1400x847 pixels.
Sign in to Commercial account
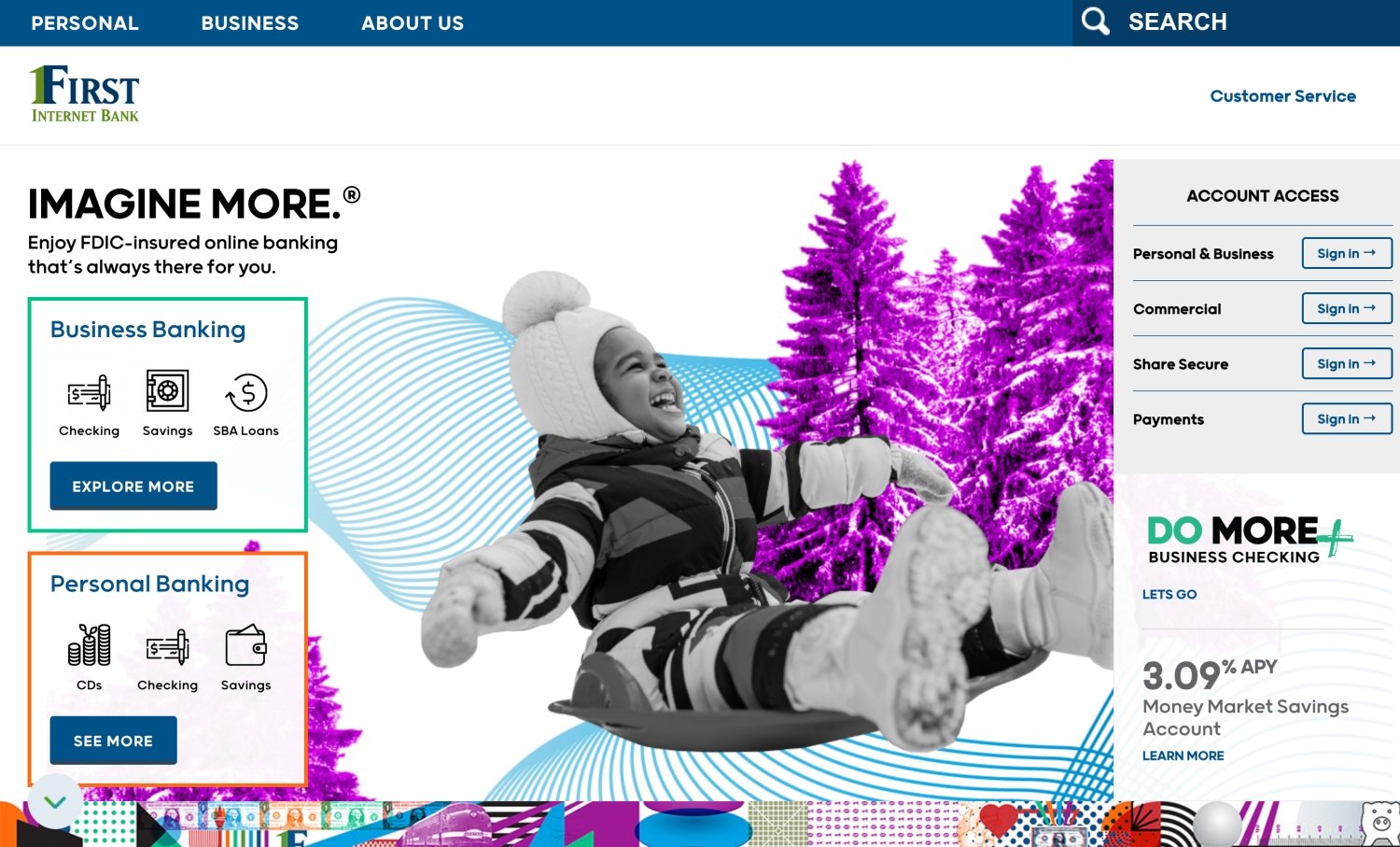coord(1347,308)
